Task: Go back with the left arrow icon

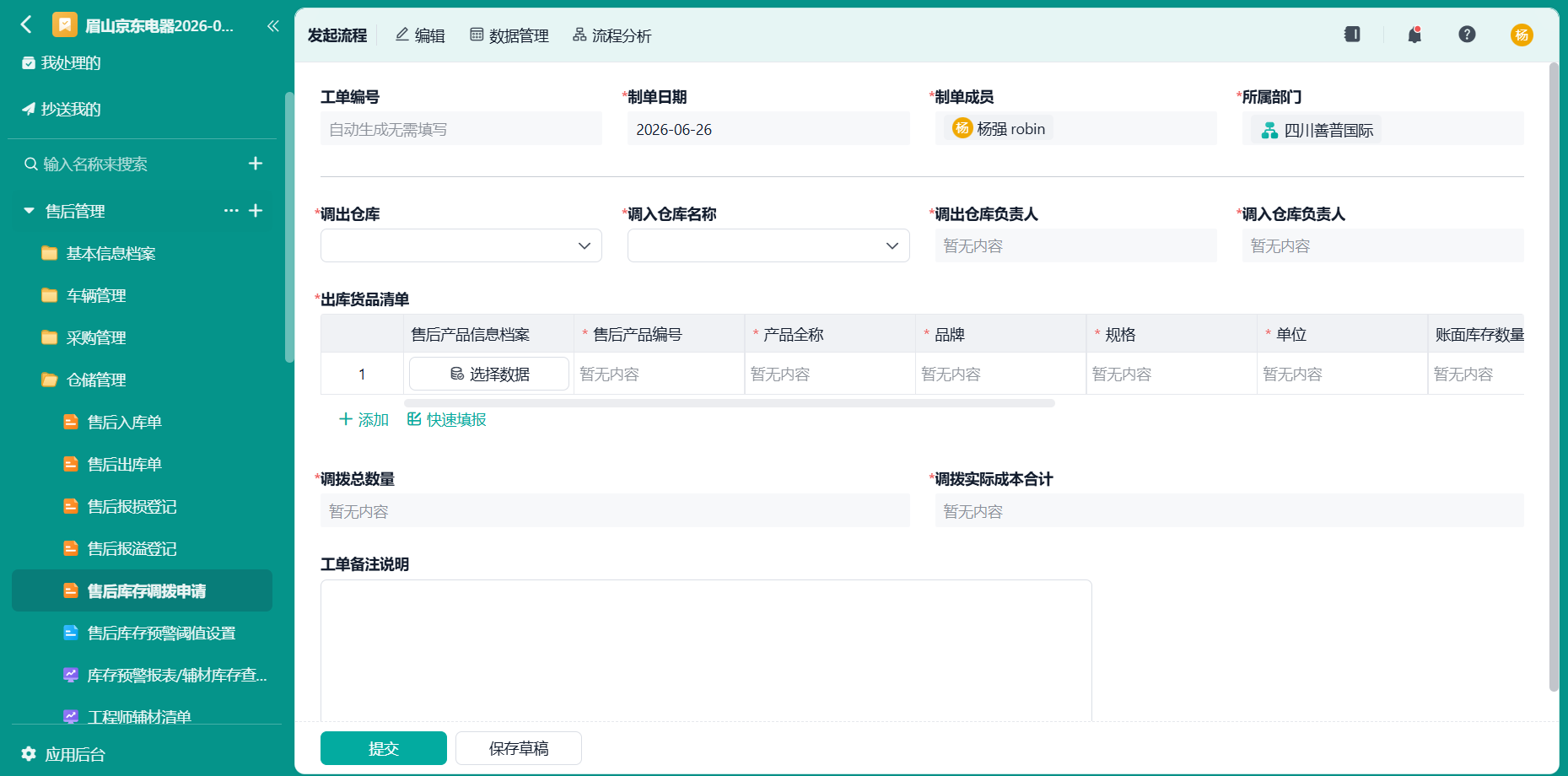Action: pyautogui.click(x=26, y=24)
